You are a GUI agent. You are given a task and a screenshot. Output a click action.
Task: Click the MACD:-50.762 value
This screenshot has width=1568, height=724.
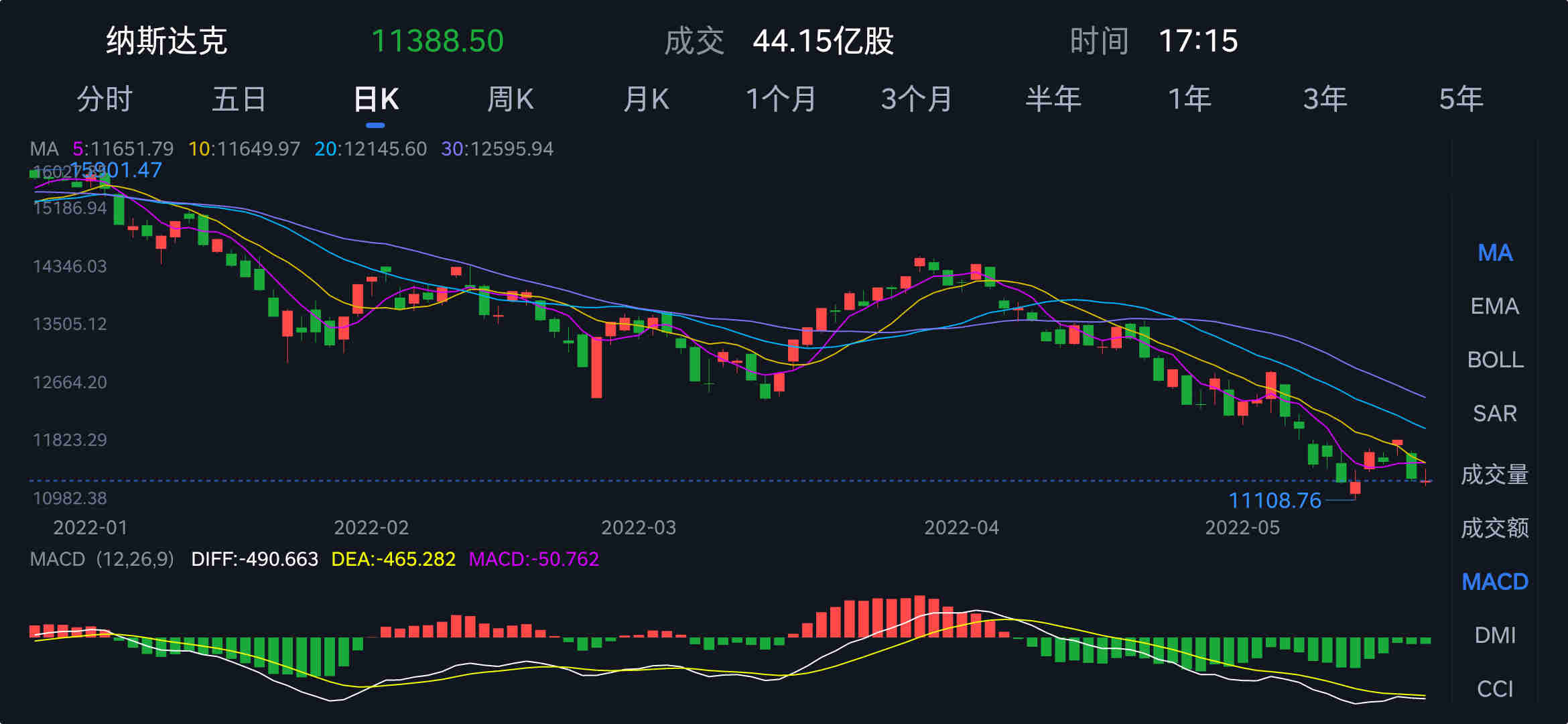534,559
